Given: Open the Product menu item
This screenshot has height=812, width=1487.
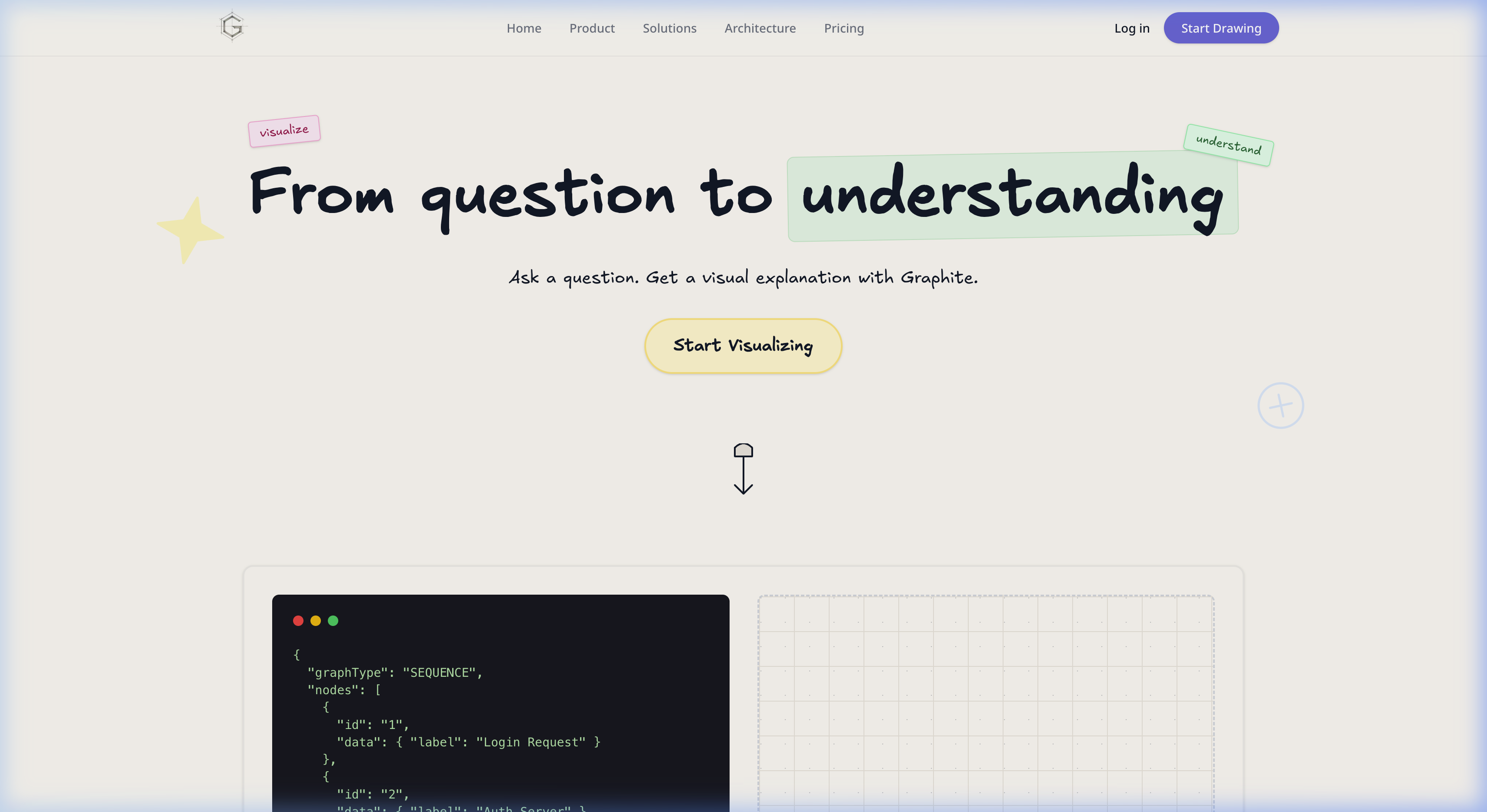Looking at the screenshot, I should 592,28.
